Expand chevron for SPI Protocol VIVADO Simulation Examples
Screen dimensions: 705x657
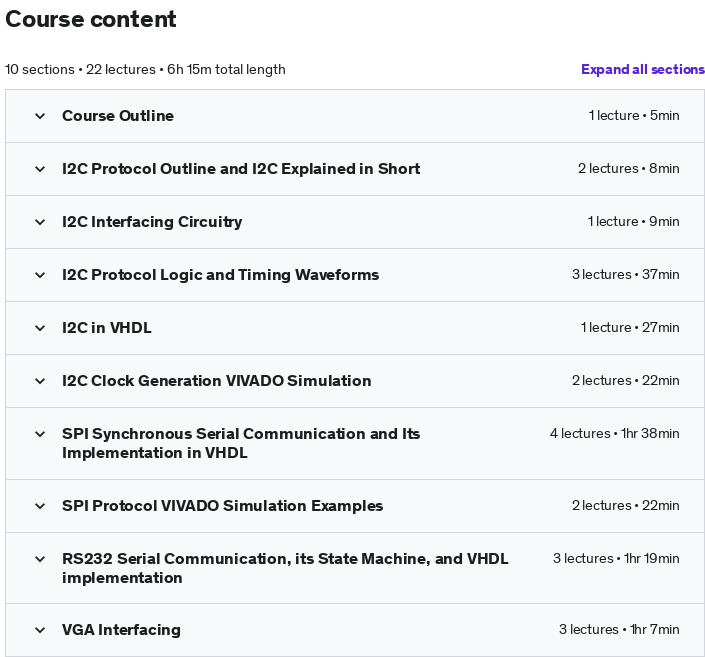tap(40, 506)
